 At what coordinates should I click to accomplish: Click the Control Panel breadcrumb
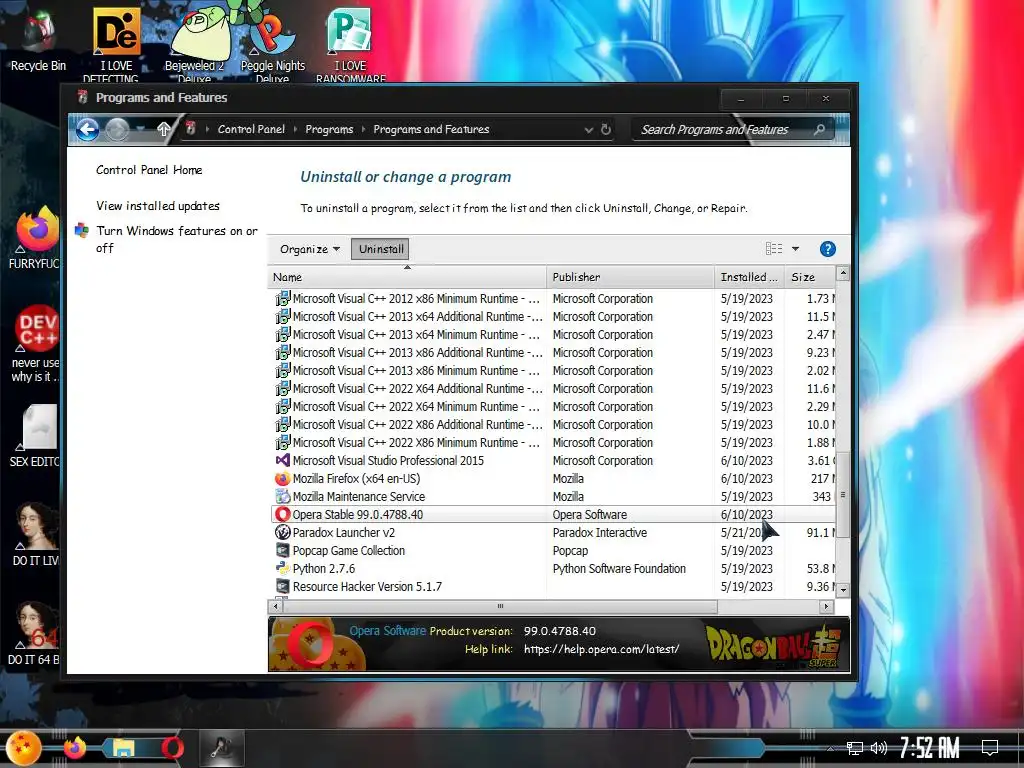tap(251, 129)
